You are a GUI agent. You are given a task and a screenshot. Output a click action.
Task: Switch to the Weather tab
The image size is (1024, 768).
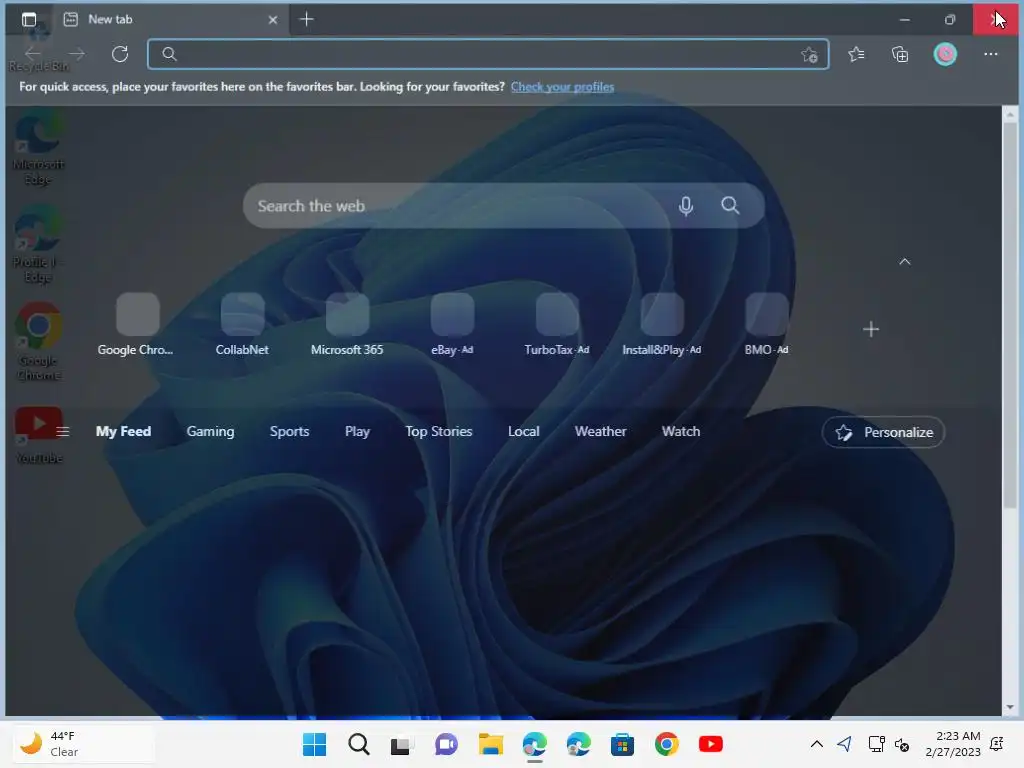[x=600, y=432]
